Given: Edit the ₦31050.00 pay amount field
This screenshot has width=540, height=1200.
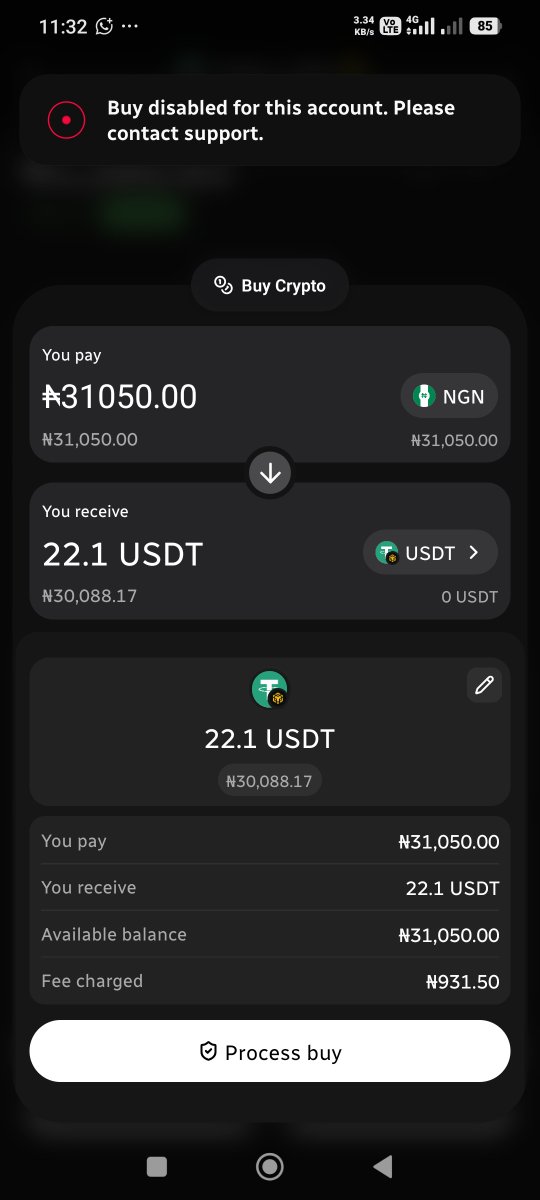Looking at the screenshot, I should click(x=120, y=397).
